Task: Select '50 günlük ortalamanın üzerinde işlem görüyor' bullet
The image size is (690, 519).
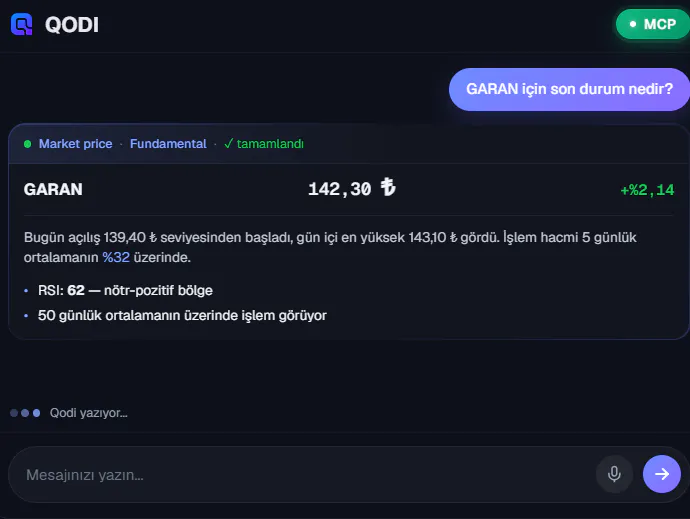Action: [182, 316]
